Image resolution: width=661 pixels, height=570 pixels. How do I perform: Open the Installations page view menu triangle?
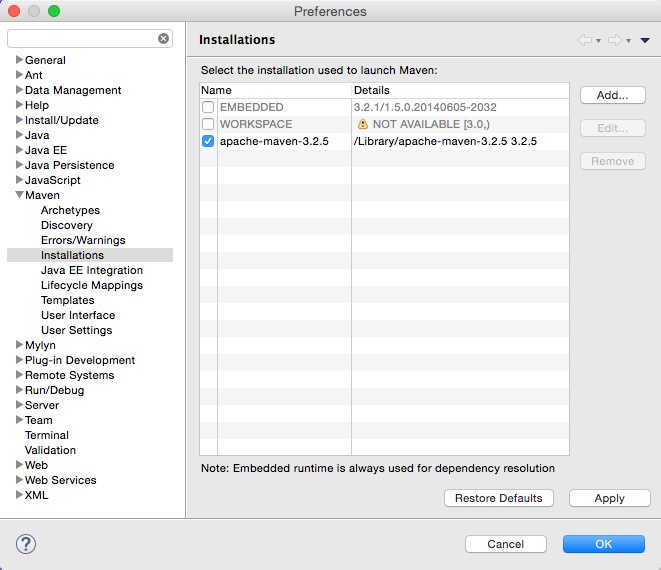pos(645,40)
